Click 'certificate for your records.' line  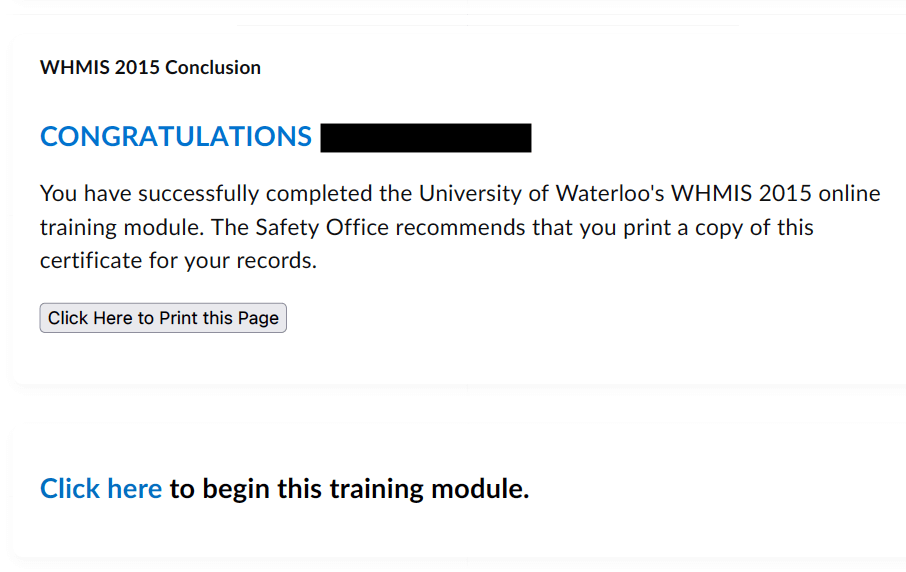point(178,261)
